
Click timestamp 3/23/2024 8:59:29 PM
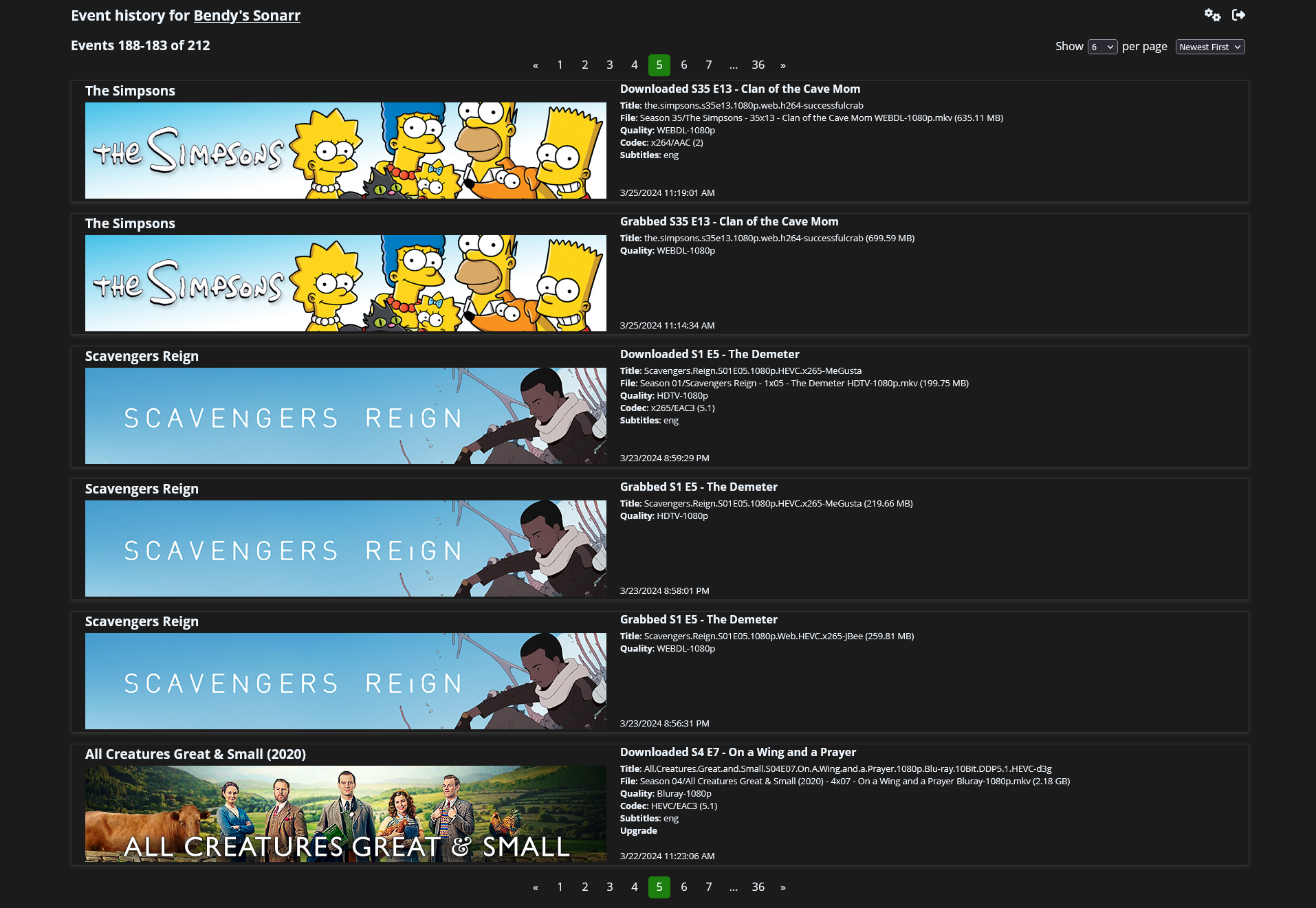click(x=664, y=458)
